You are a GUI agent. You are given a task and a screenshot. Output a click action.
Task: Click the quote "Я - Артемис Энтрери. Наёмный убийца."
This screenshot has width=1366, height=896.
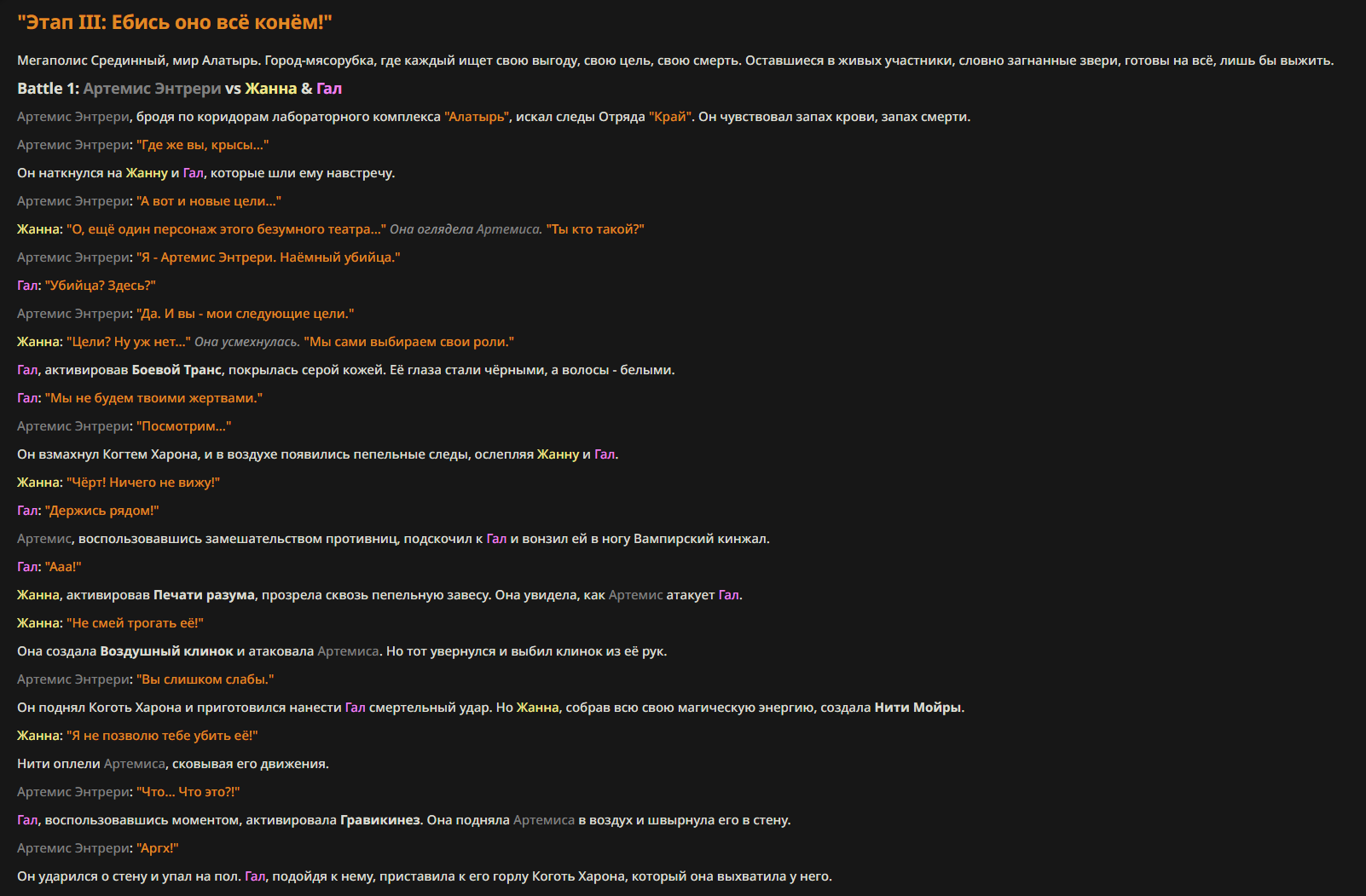269,257
